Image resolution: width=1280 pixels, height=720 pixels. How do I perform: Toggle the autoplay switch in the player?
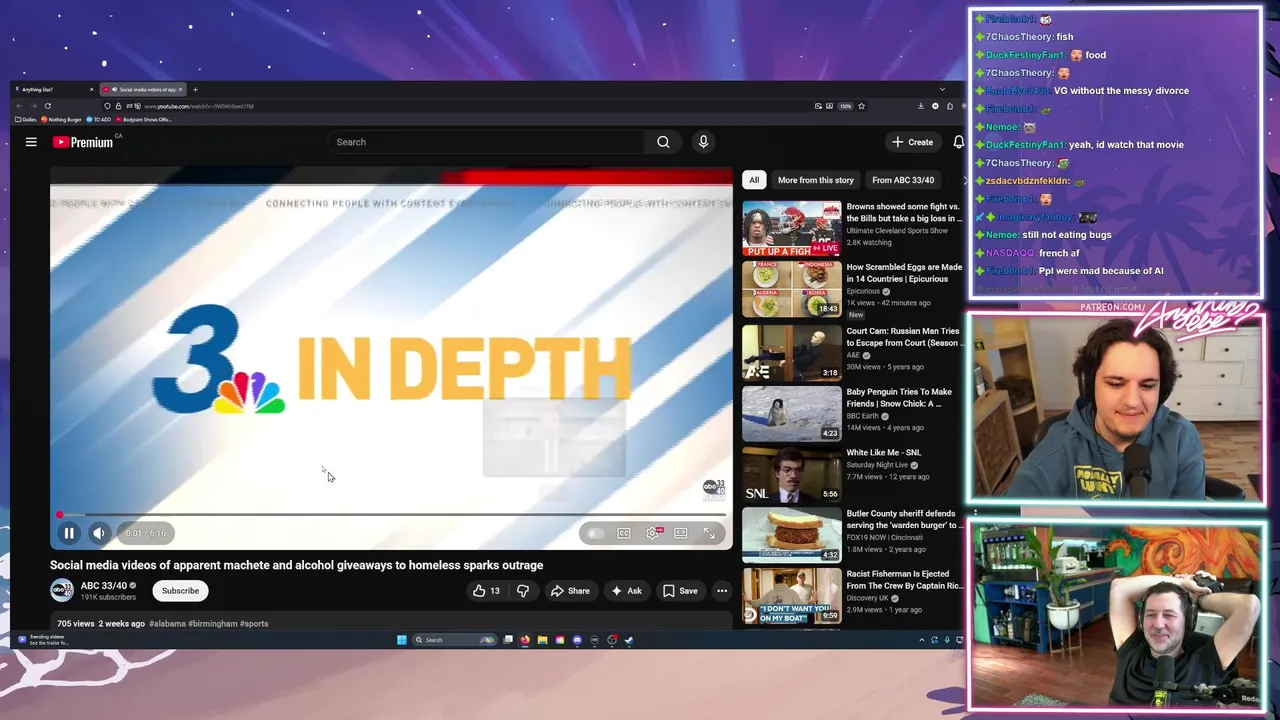pyautogui.click(x=595, y=533)
